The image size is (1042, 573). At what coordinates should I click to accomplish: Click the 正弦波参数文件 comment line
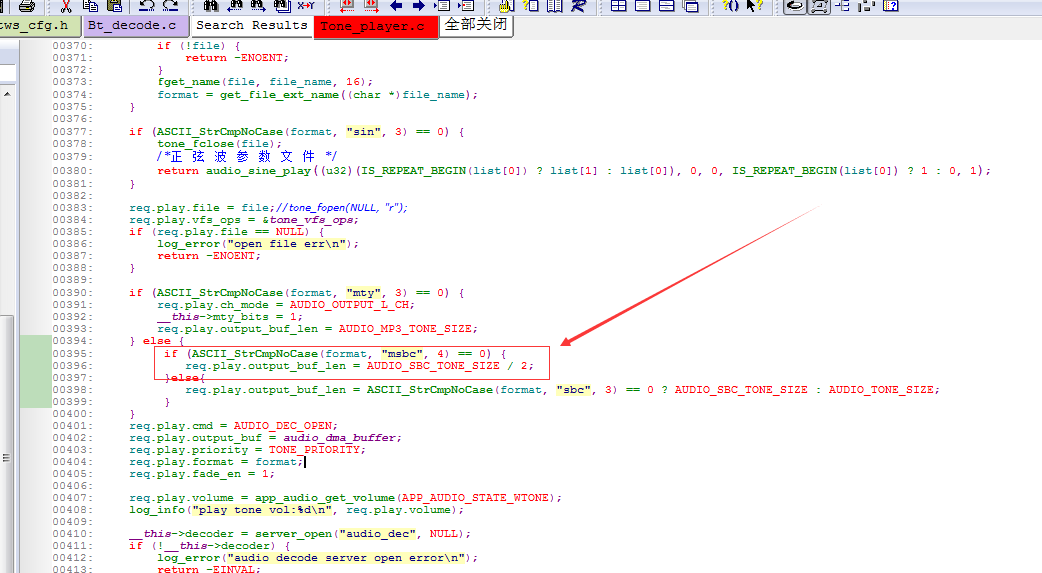coord(247,157)
